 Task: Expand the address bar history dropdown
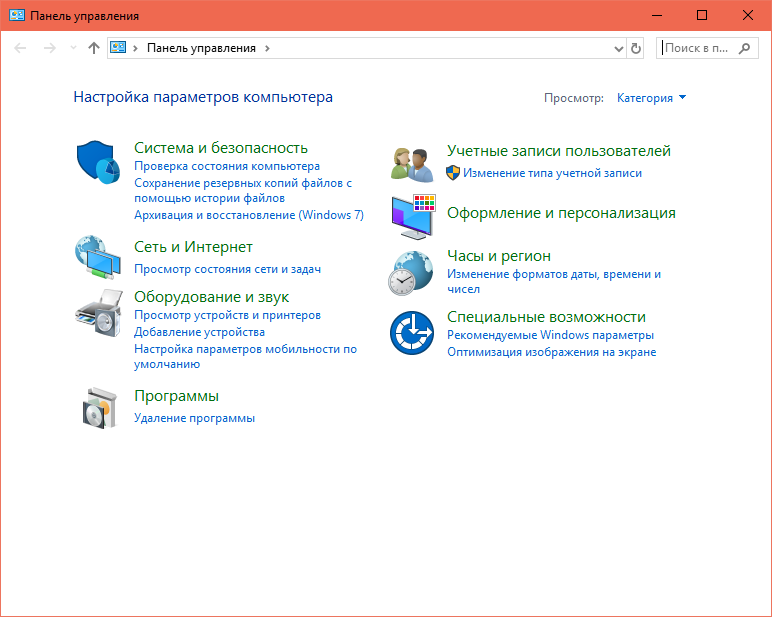[x=619, y=48]
